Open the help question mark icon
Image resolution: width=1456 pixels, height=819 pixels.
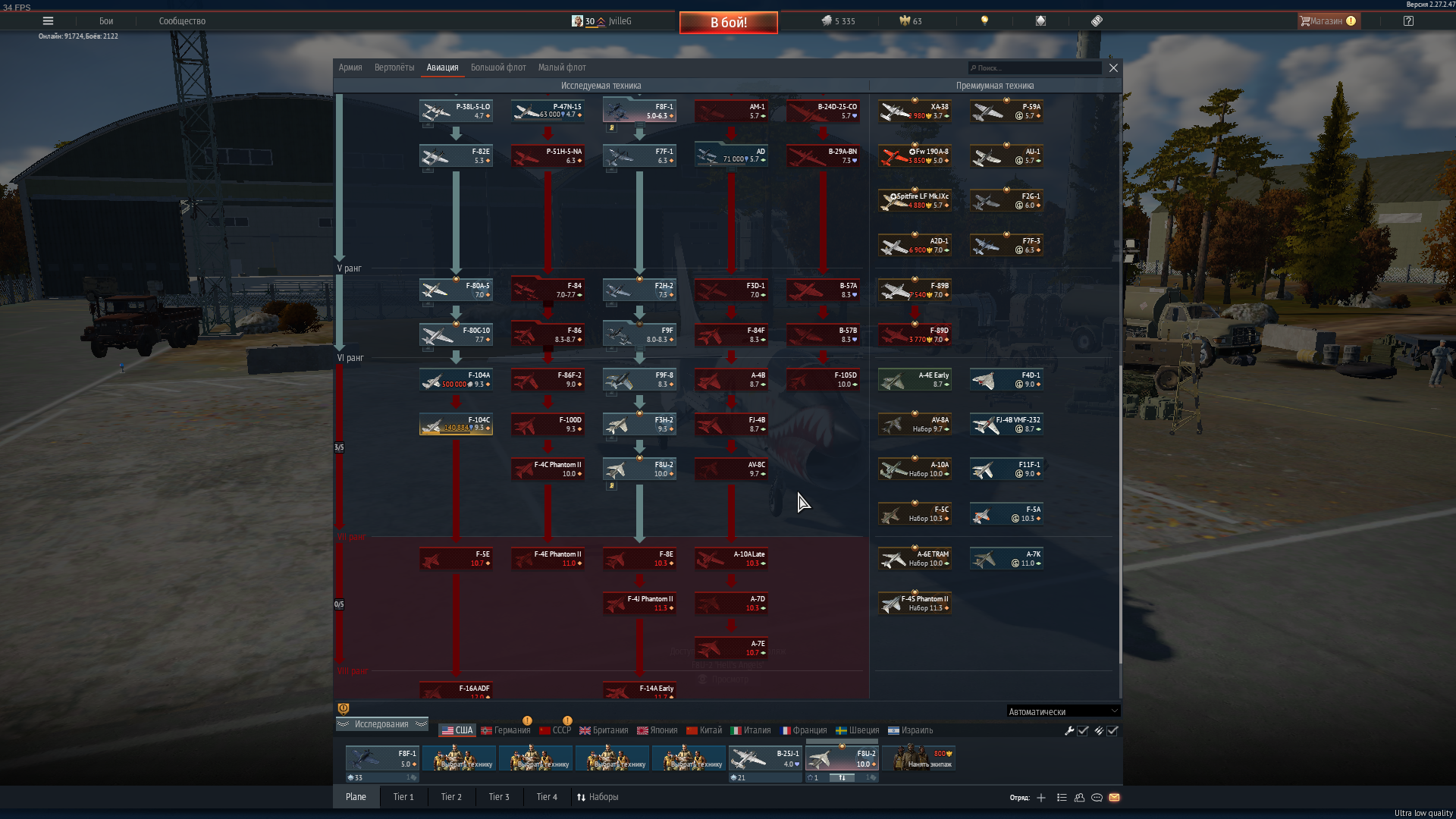(1408, 21)
